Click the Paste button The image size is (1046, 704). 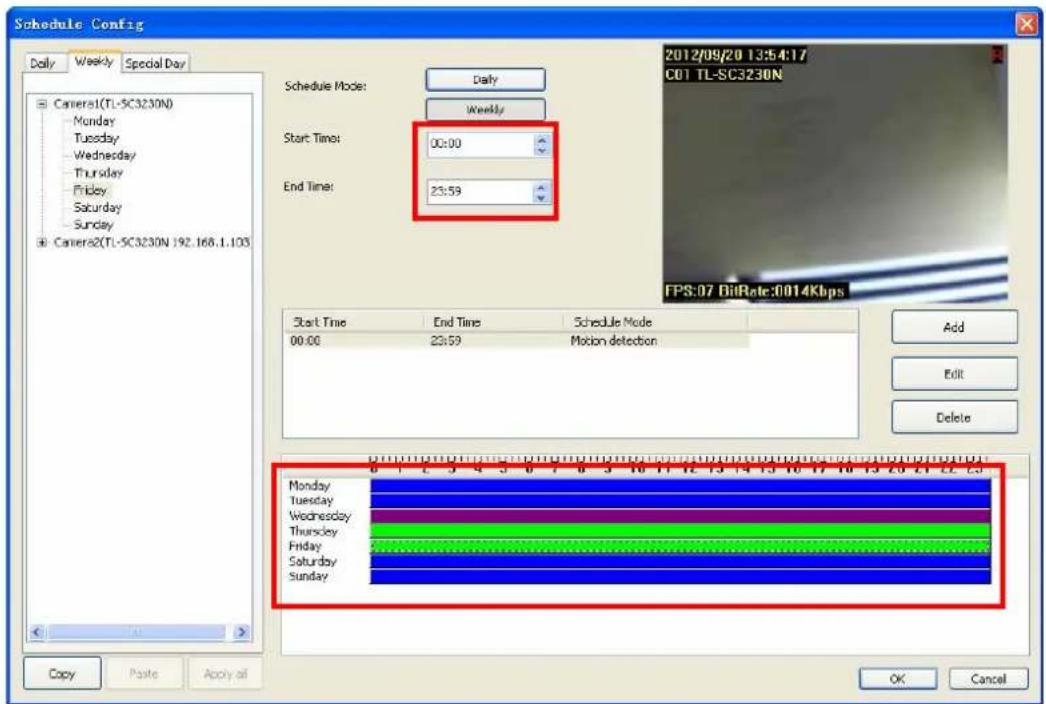pos(143,674)
